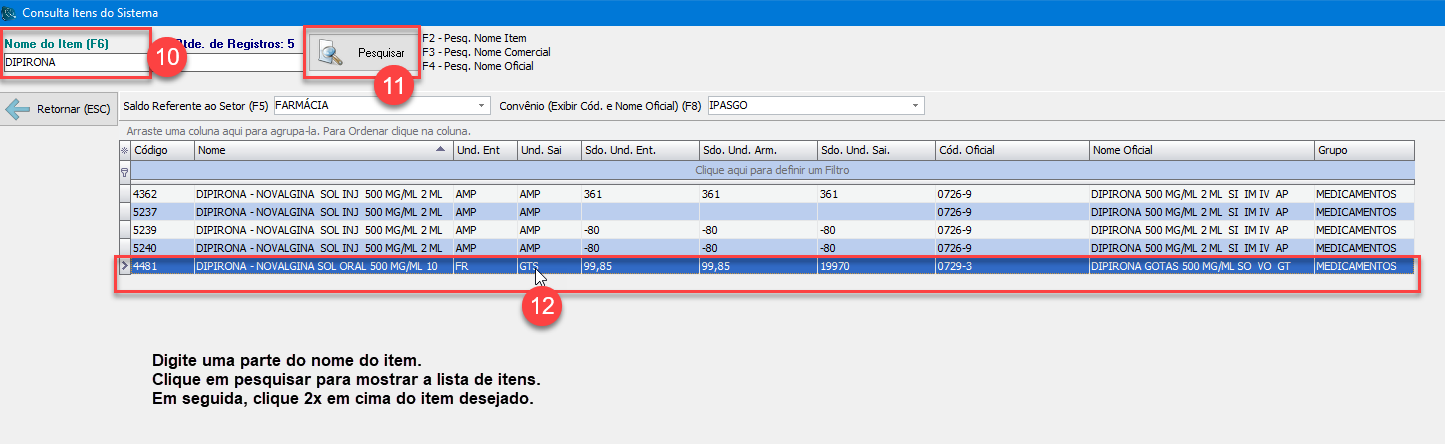Click the grid corner asterisk selector

[x=125, y=150]
